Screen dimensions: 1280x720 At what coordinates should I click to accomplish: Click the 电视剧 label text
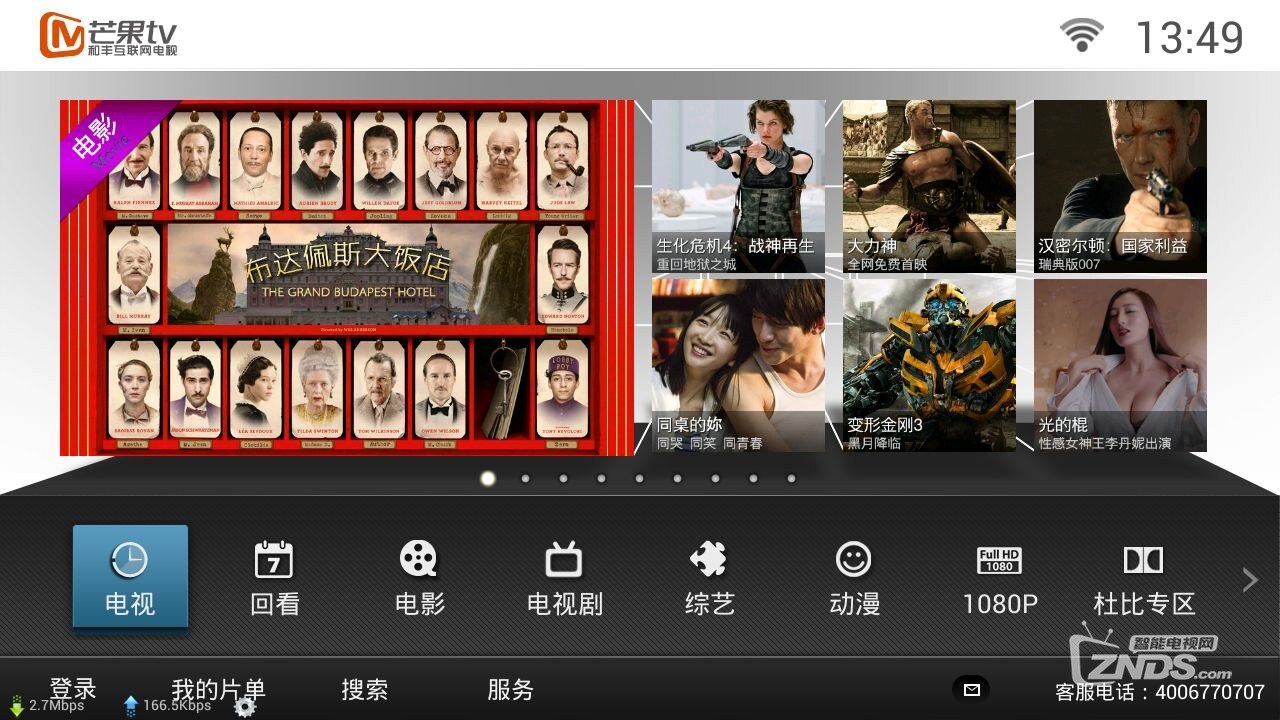pos(564,604)
